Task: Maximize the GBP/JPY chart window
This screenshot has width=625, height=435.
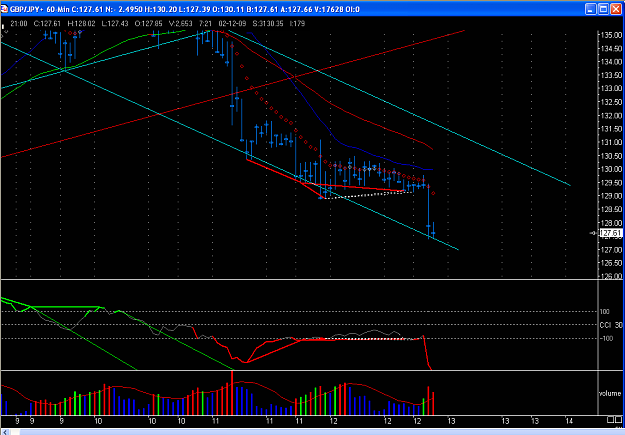Action: pos(603,9)
